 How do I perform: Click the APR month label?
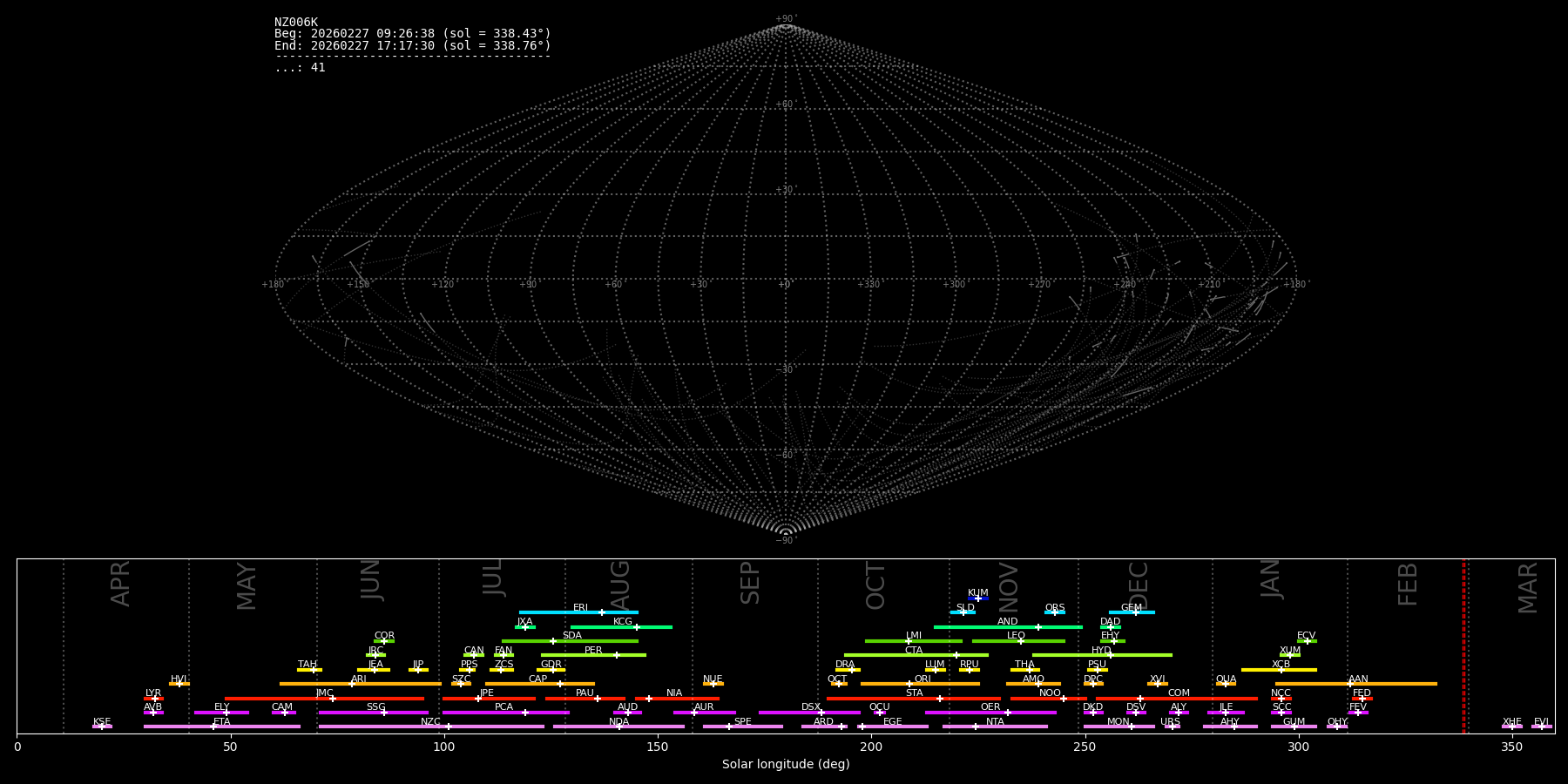(x=120, y=584)
